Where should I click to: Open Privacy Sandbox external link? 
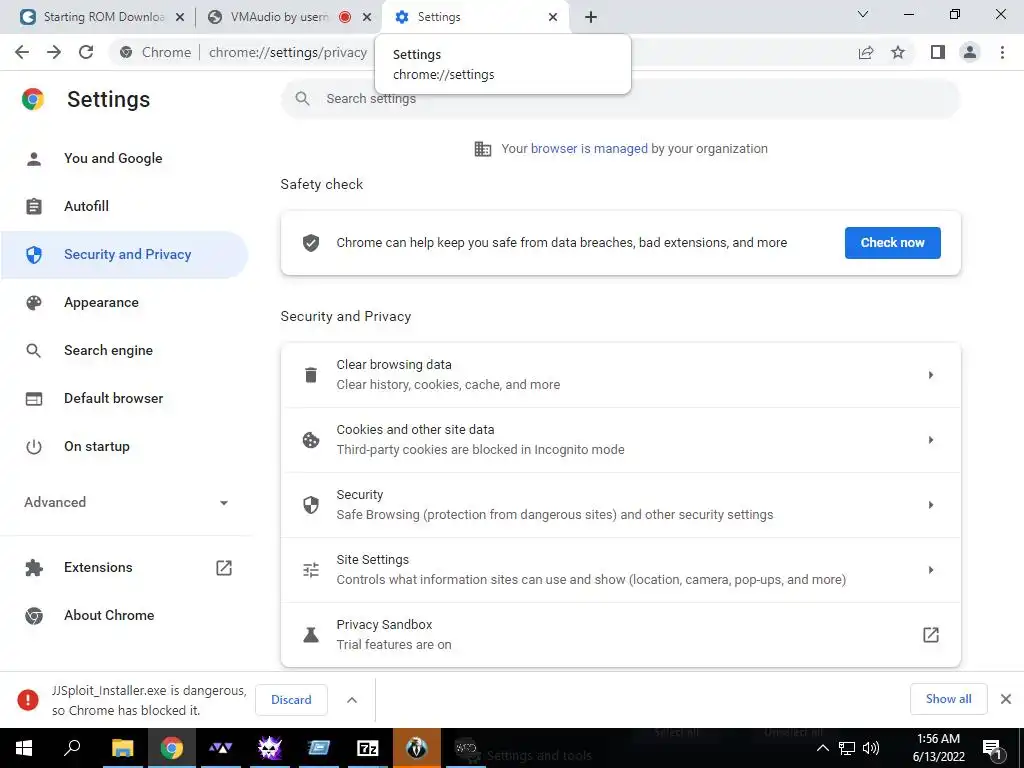[931, 635]
